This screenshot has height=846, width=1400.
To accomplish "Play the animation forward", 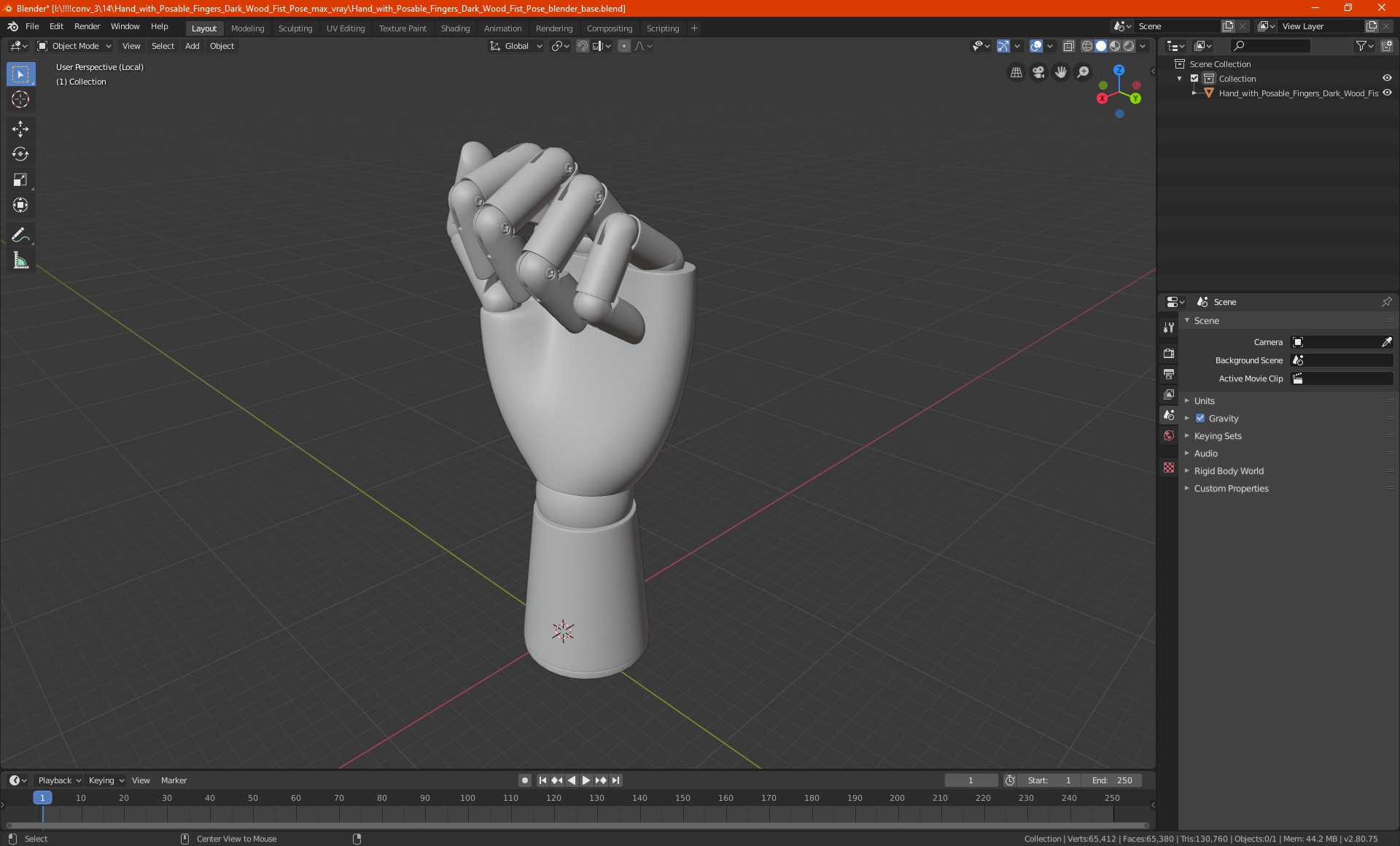I will 586,780.
